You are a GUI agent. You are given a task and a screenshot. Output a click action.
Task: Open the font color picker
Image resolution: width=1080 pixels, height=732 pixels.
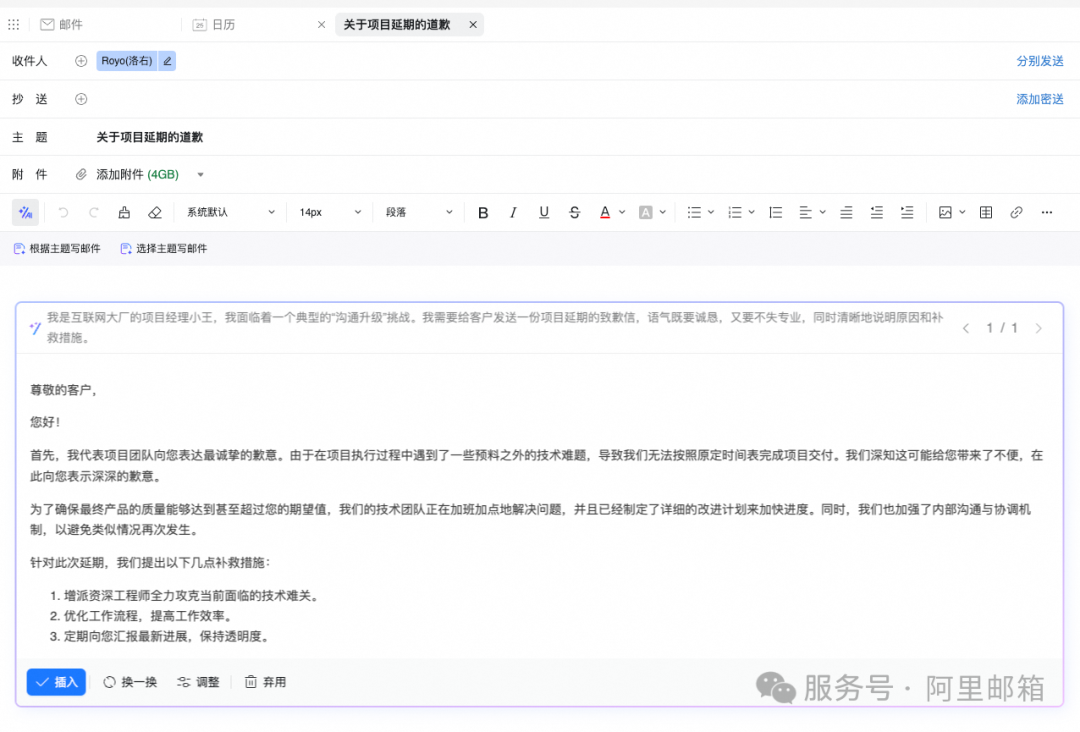(605, 212)
